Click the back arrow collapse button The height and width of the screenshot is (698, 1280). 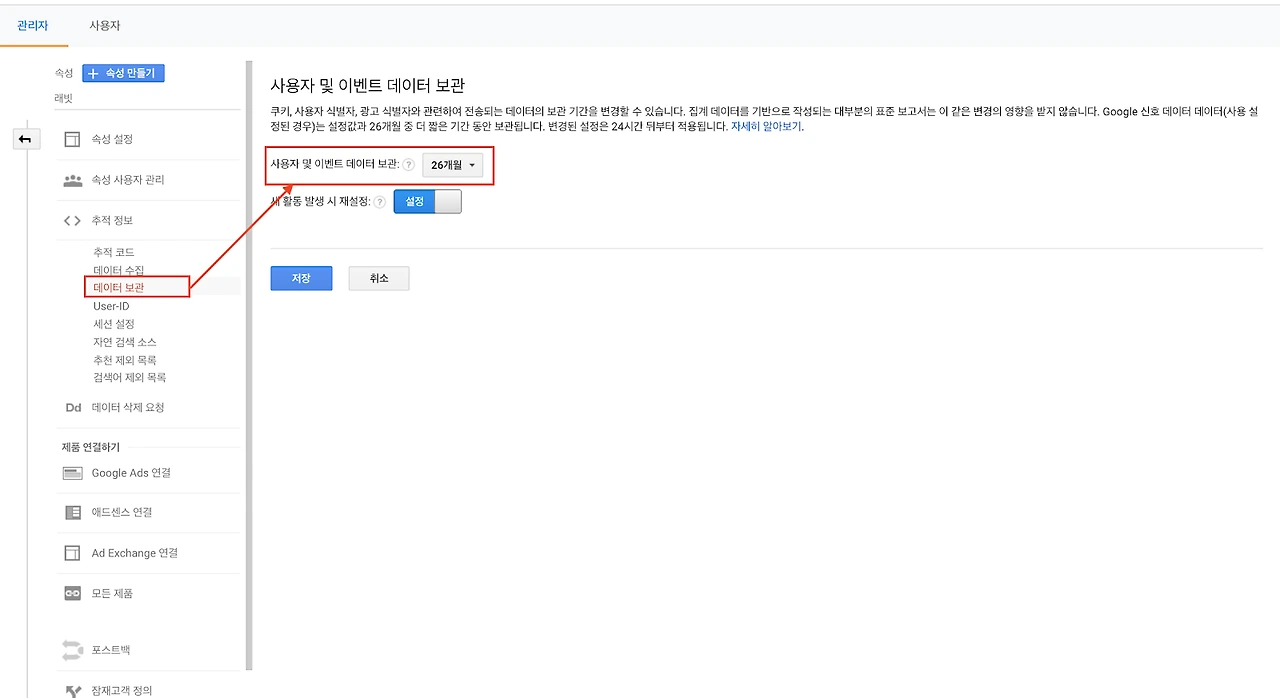tap(25, 140)
